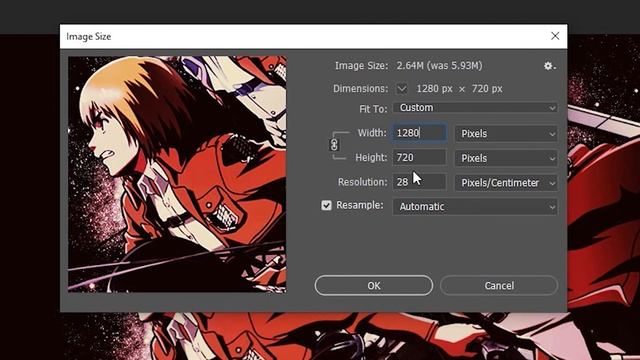Open the Fit To Custom dropdown

coord(475,108)
